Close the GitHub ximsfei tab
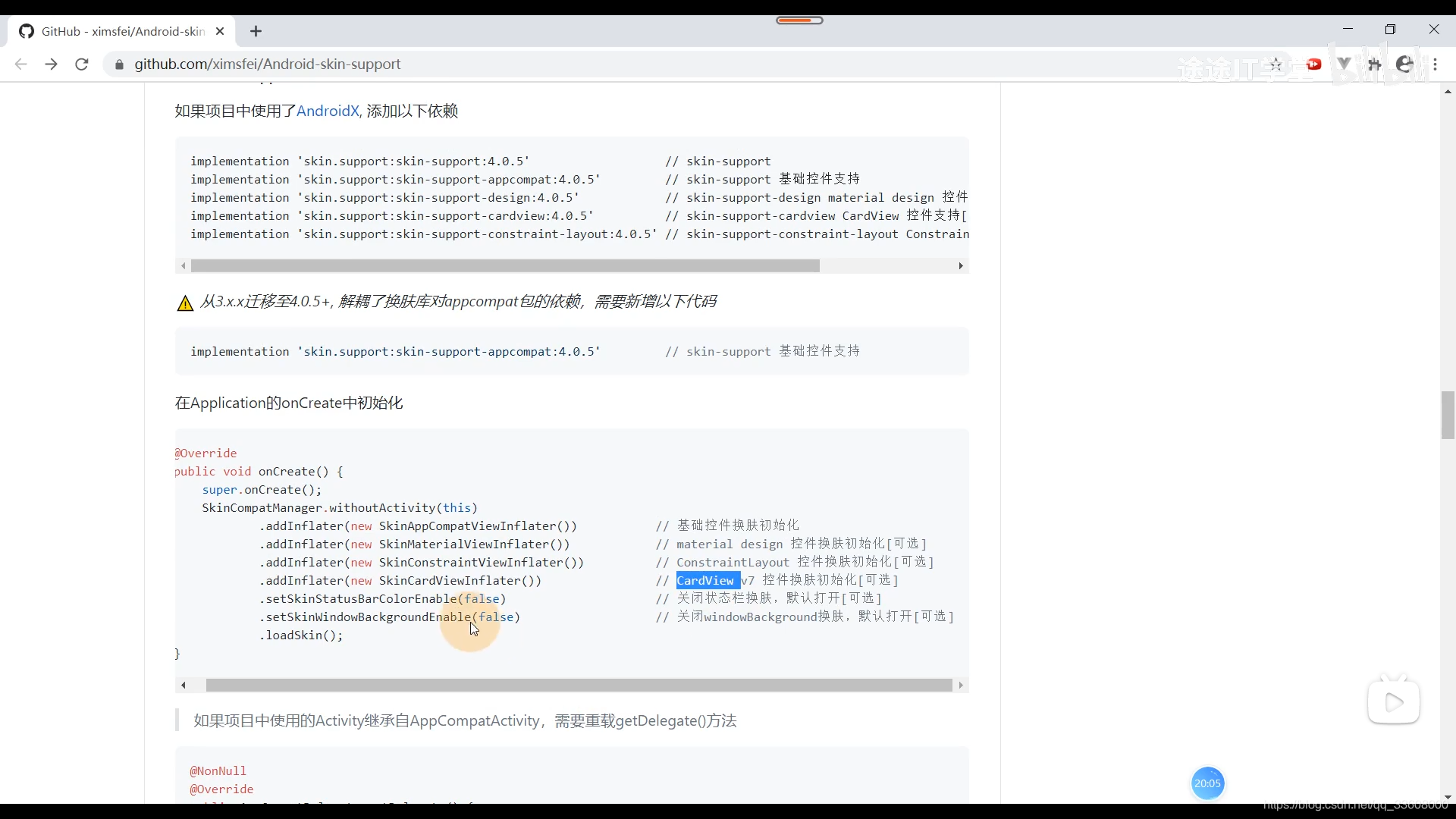 click(x=220, y=31)
